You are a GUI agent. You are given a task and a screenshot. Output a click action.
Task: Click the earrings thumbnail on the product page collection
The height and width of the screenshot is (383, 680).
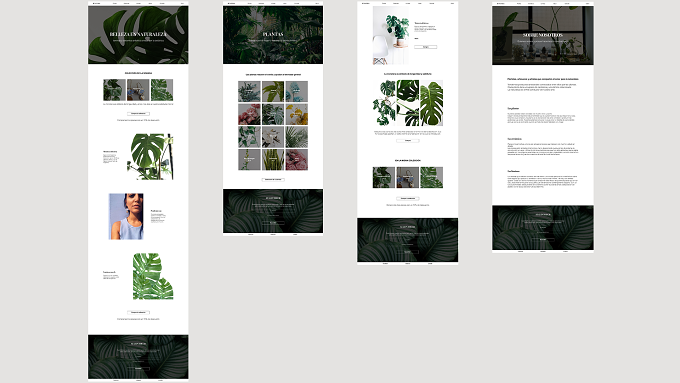pyautogui.click(x=408, y=177)
